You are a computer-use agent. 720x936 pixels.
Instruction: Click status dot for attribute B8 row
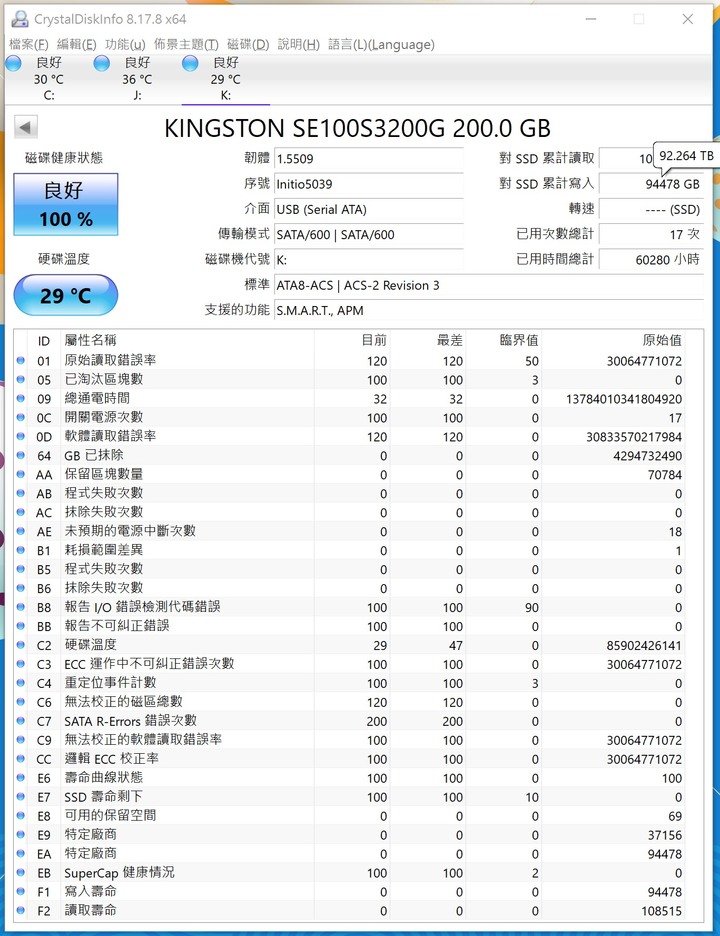pyautogui.click(x=21, y=607)
